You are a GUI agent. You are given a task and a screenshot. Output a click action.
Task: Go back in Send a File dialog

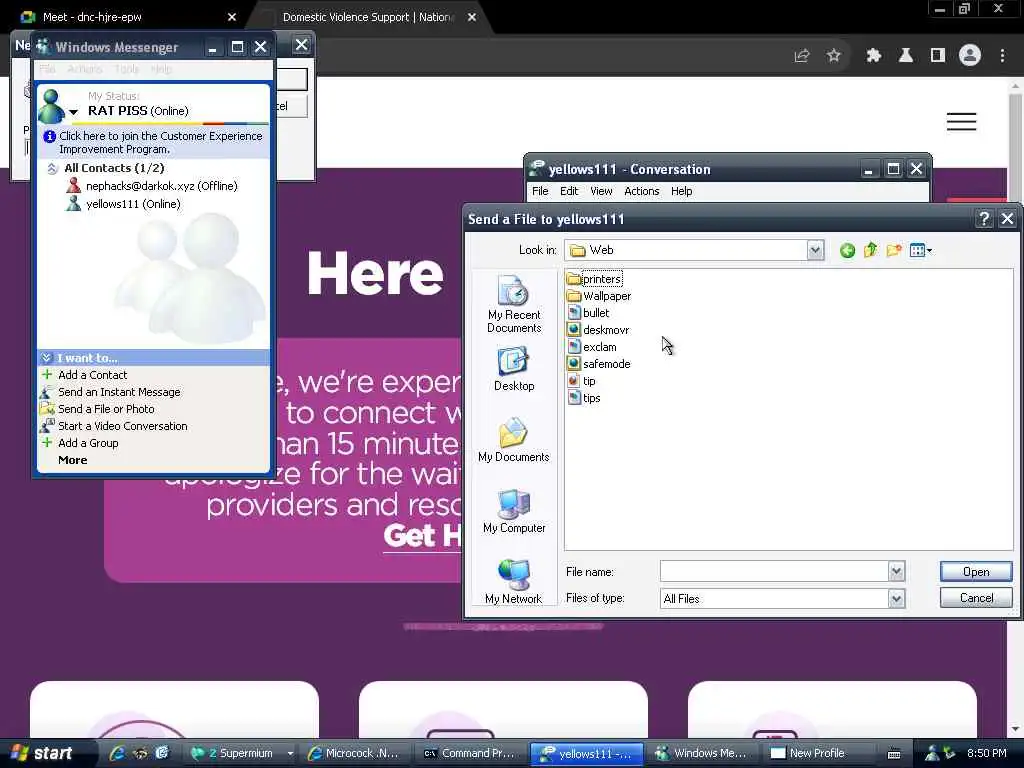[847, 250]
